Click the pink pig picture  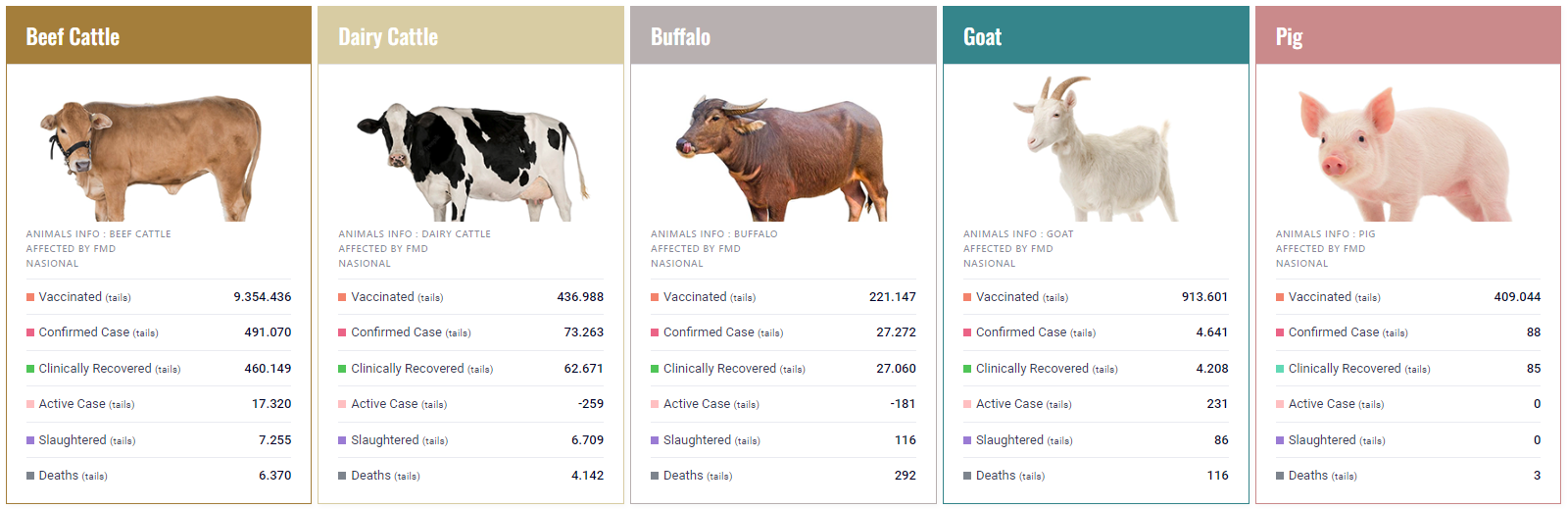click(1403, 154)
